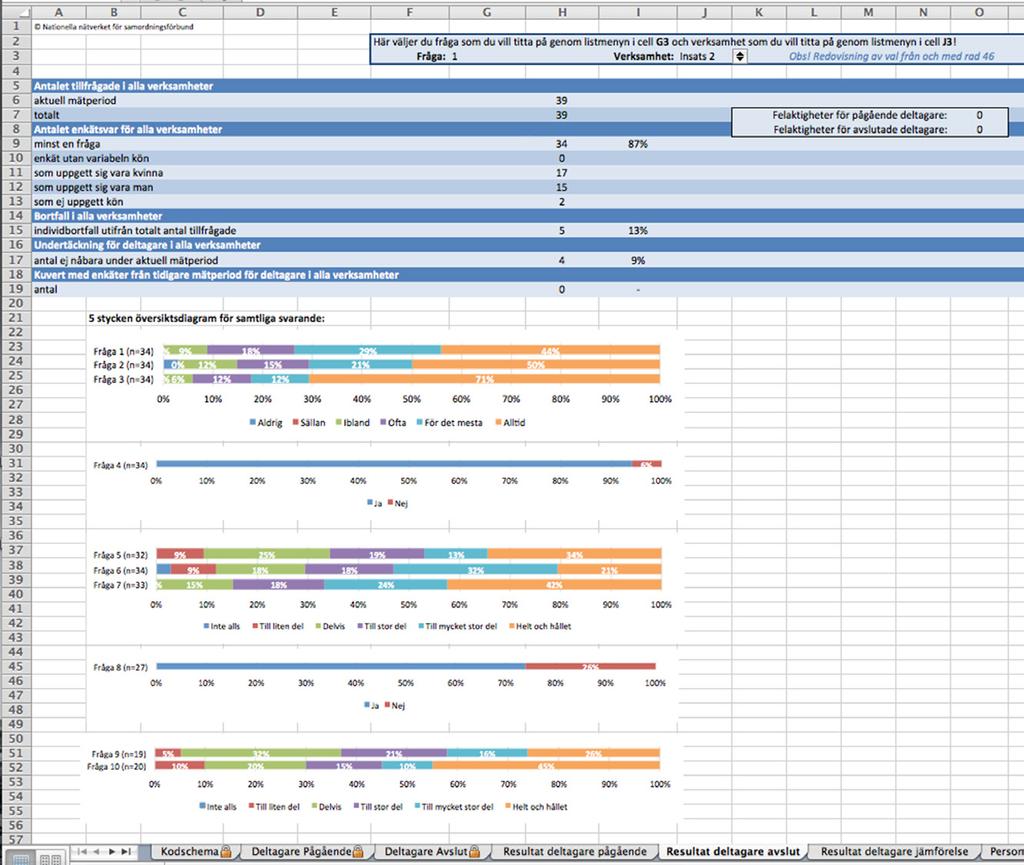Select the 'minst en fråga' cell
The image size is (1024, 865).
67,144
